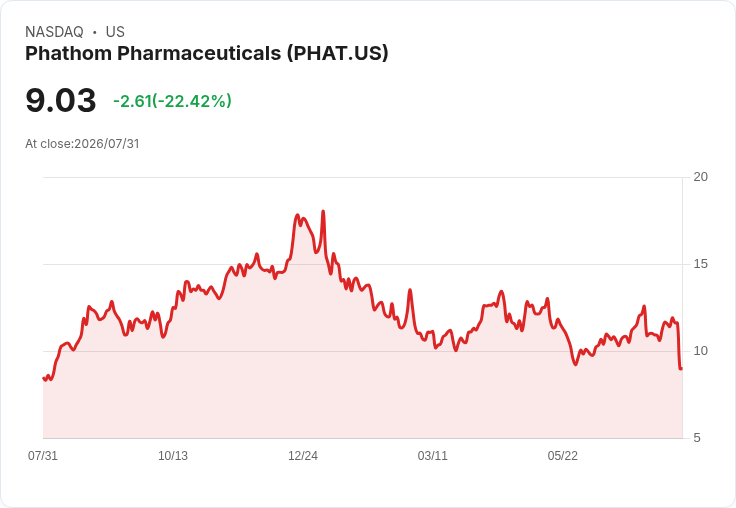Screen dimensions: 736x508
Task: Click the 20 y-axis price label
Action: (700, 177)
